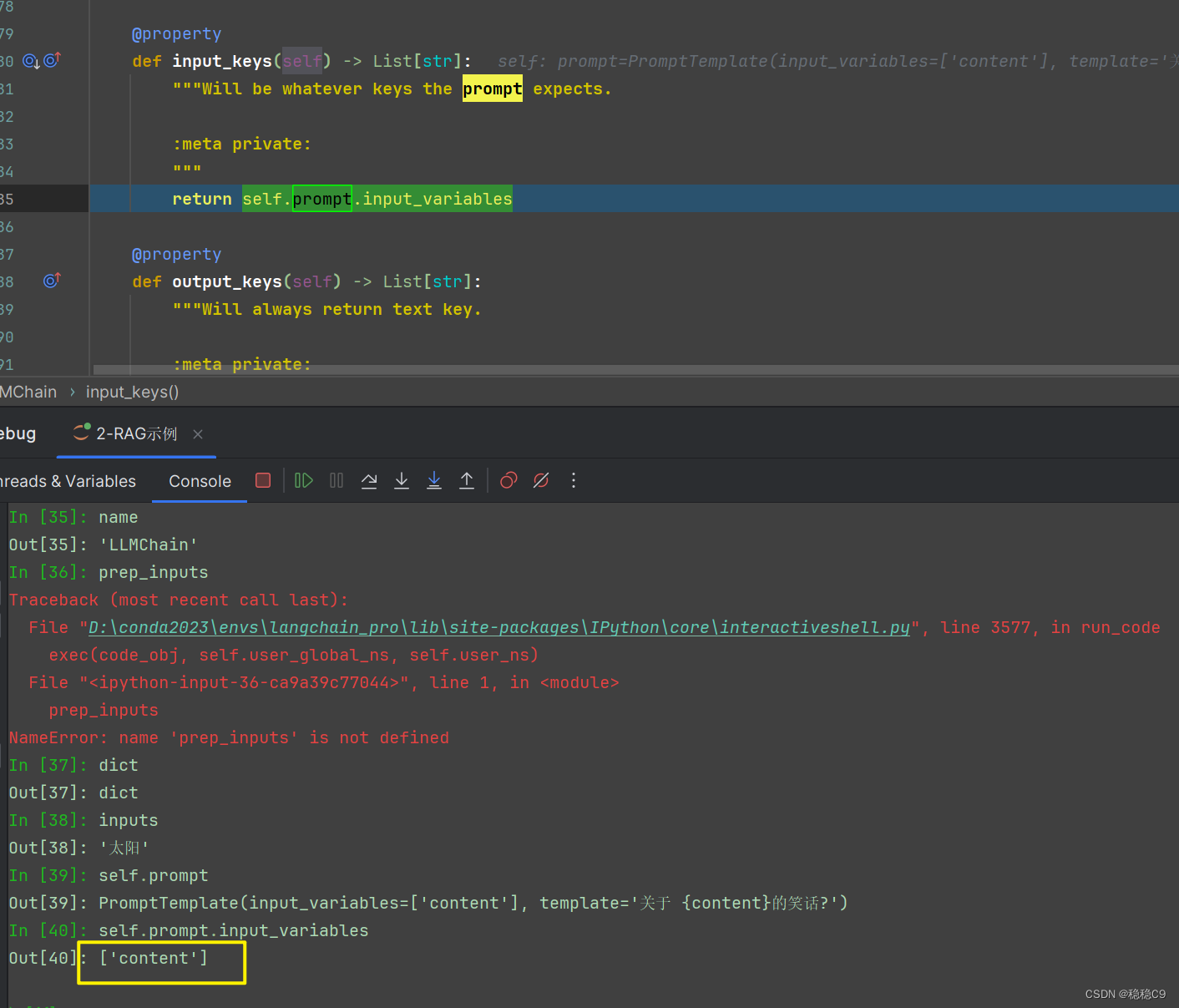The image size is (1179, 1008).
Task: Click the output_keys function name
Action: tap(227, 281)
